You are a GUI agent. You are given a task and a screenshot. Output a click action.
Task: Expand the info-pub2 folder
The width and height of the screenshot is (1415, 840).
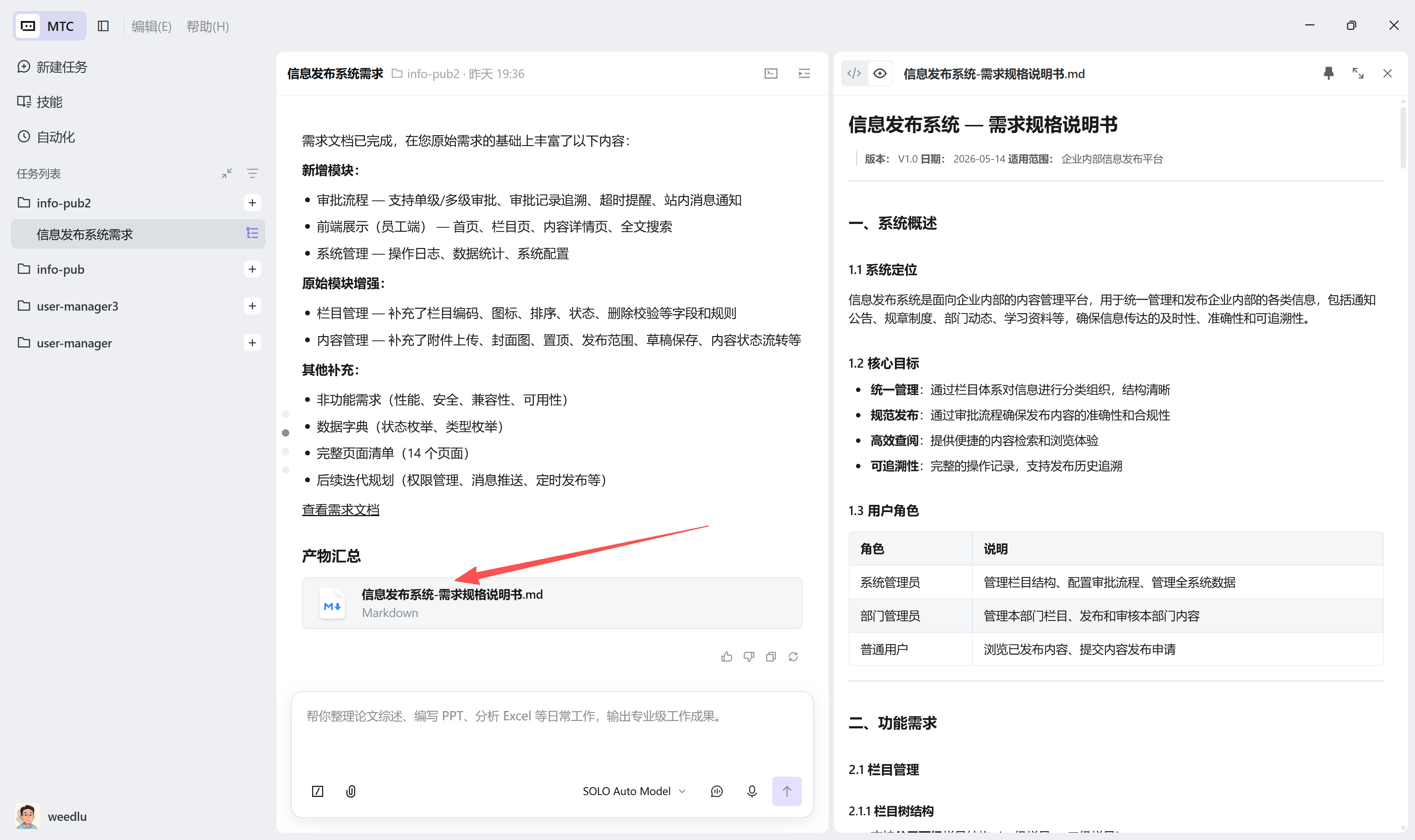click(x=54, y=203)
